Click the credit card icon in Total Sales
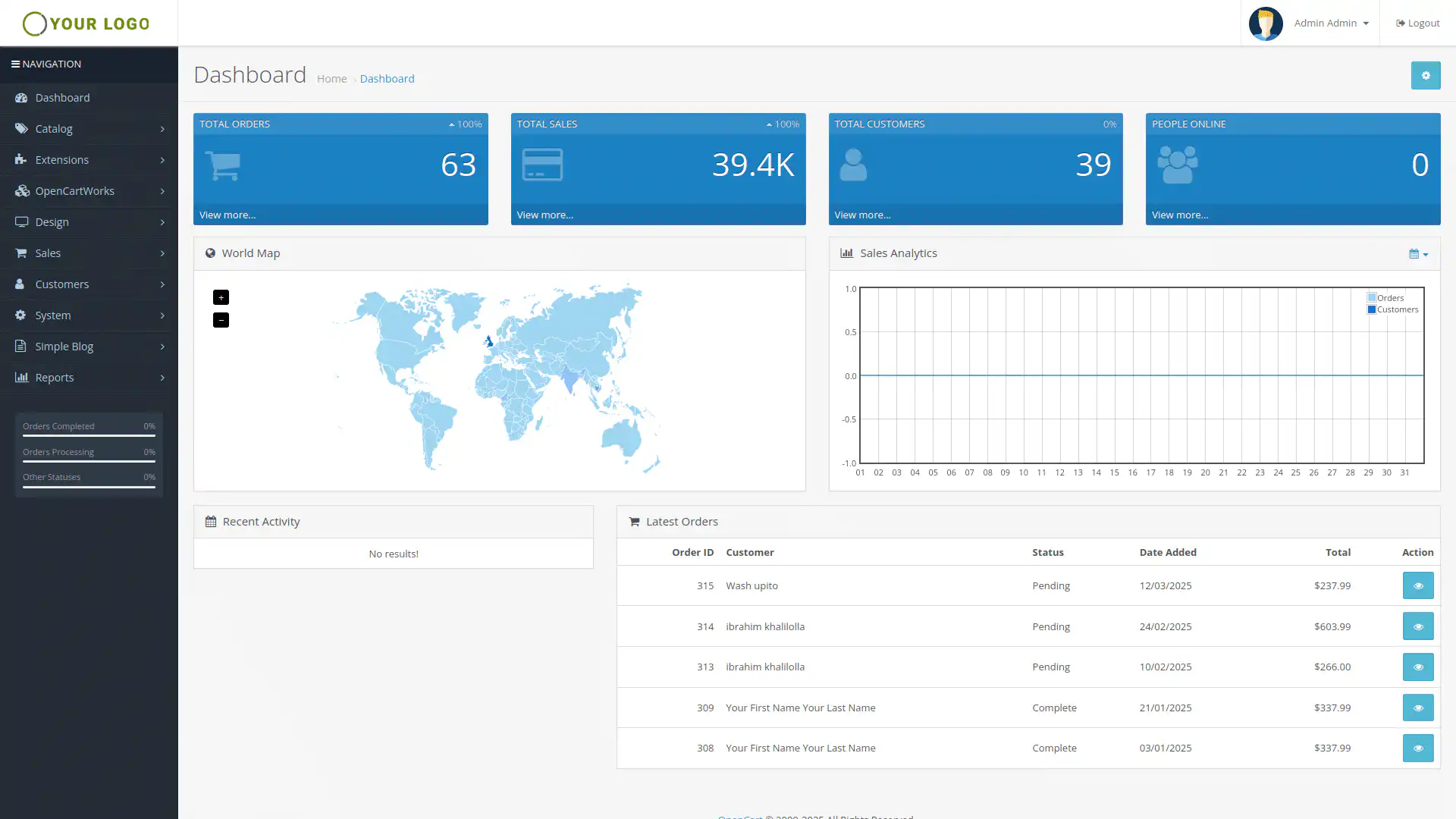This screenshot has width=1456, height=819. pos(542,165)
